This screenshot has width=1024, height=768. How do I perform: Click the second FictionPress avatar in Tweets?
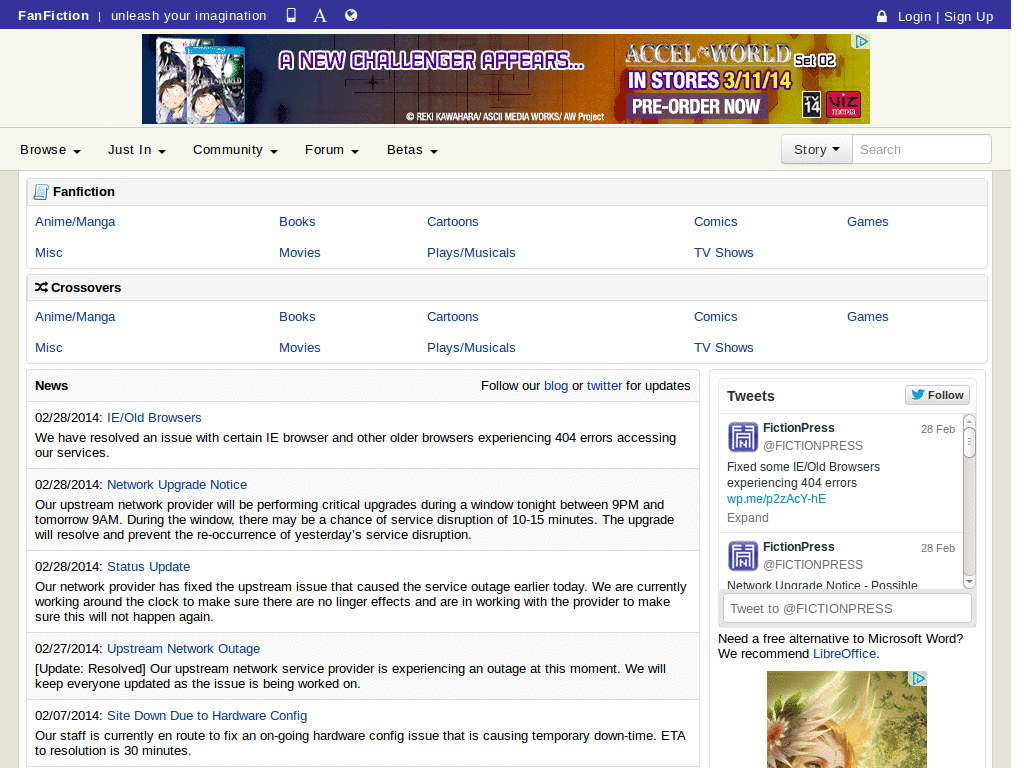(x=743, y=556)
